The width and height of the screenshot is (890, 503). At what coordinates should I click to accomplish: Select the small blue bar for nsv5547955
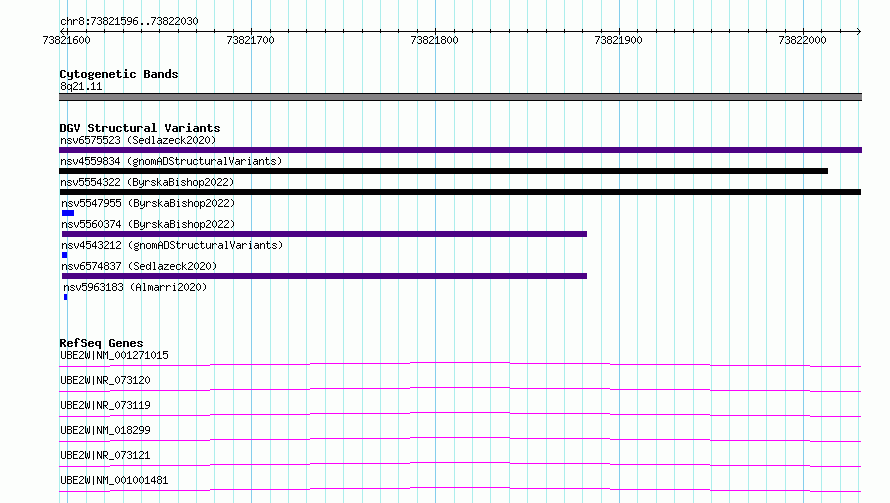[68, 213]
